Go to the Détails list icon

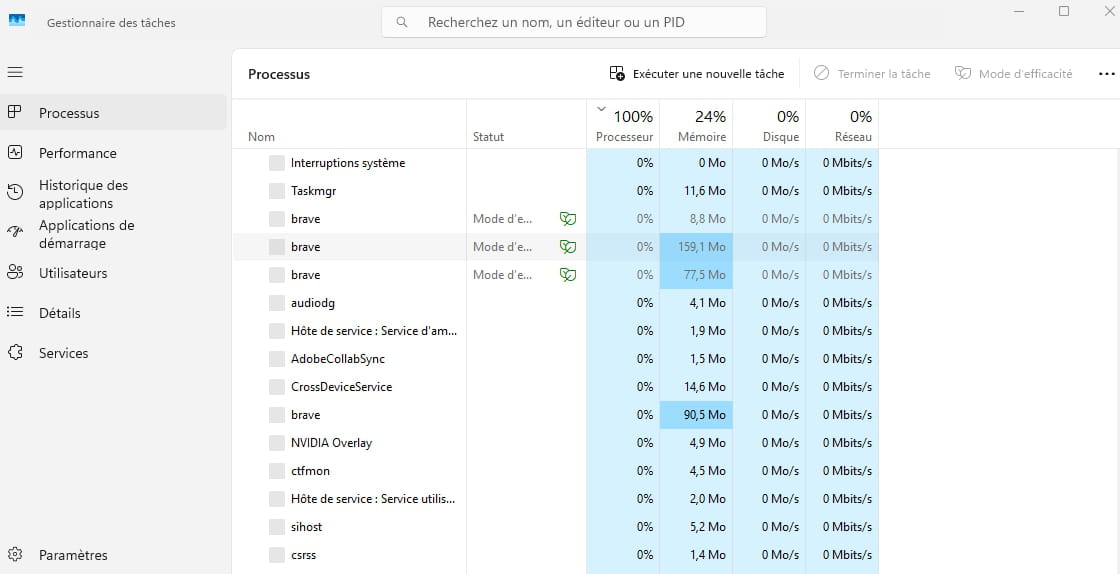15,312
